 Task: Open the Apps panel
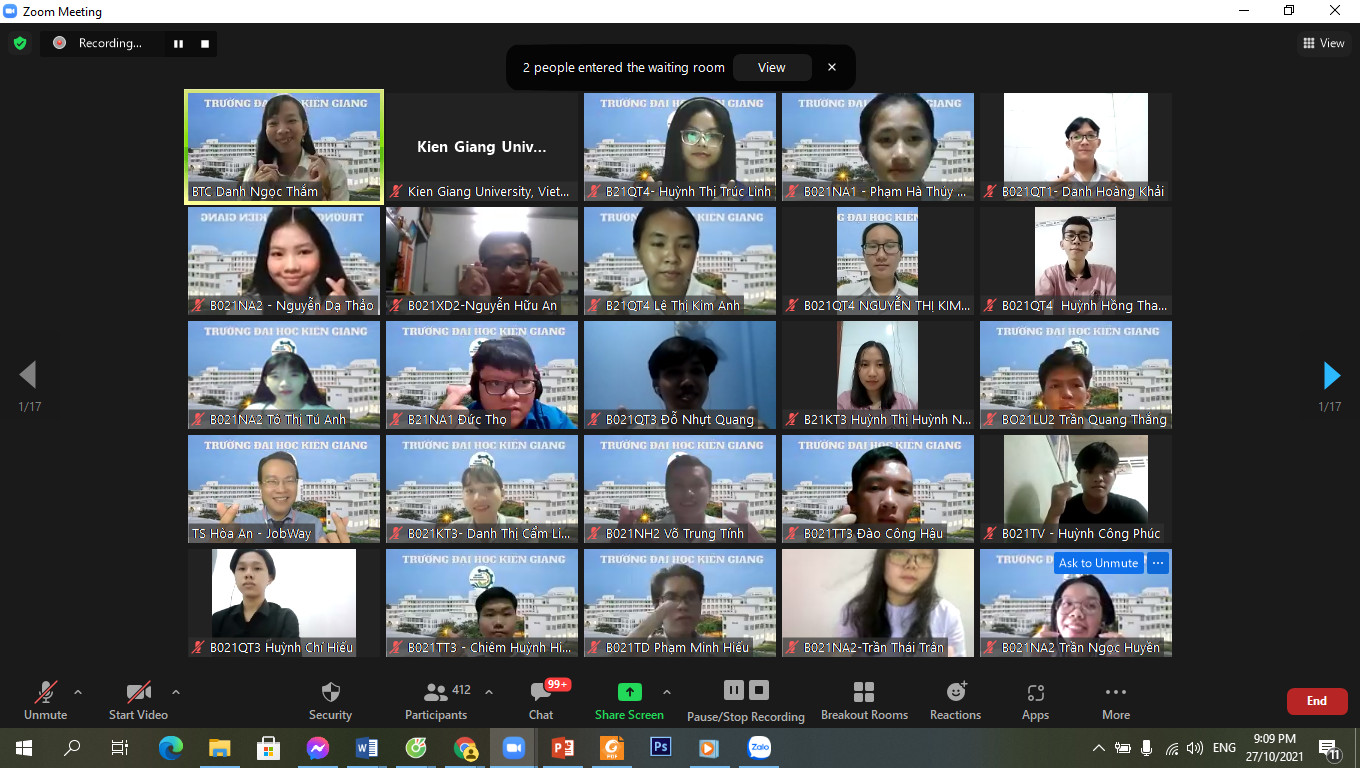[1035, 699]
